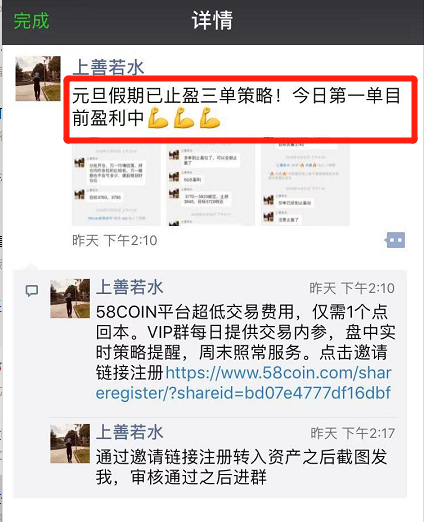Image resolution: width=424 pixels, height=522 pixels.
Task: Click the comment speech-bubble icon
Action: pyautogui.click(x=32, y=291)
